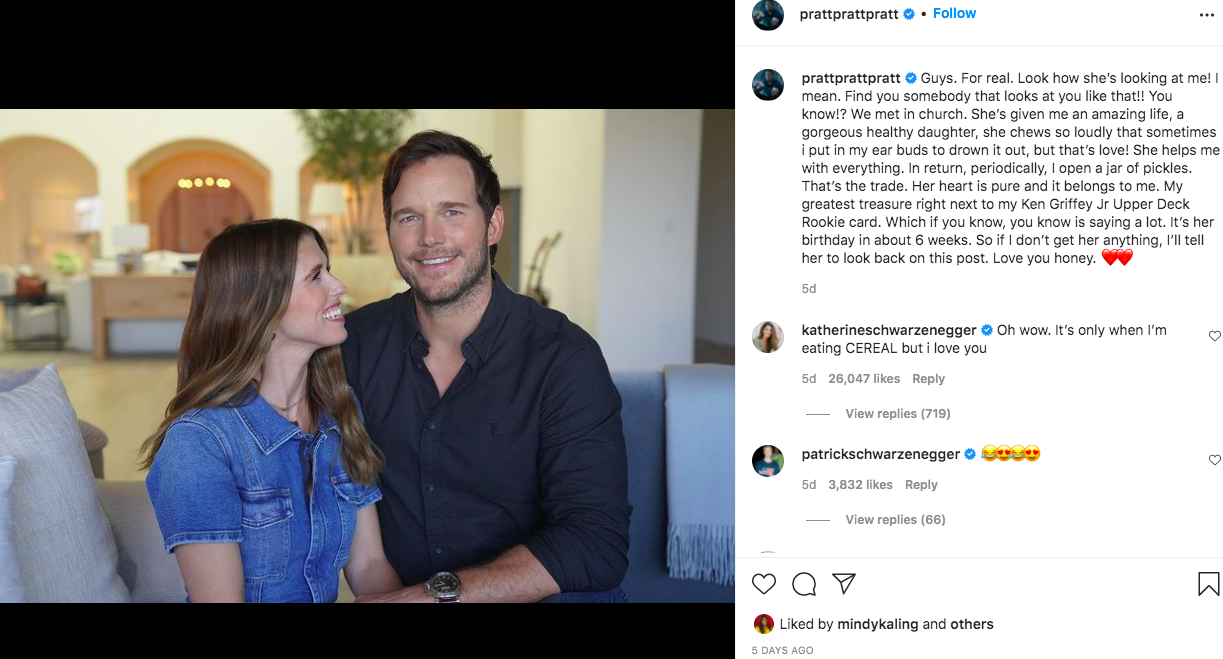
Task: Click mindykaling's small avatar by likes
Action: (764, 624)
